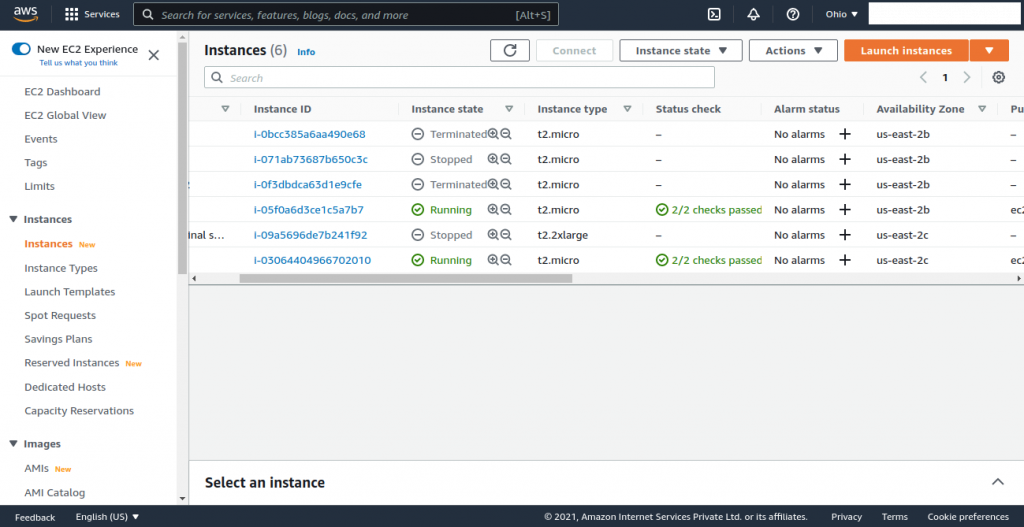Go to Instance Types page

click(x=61, y=268)
